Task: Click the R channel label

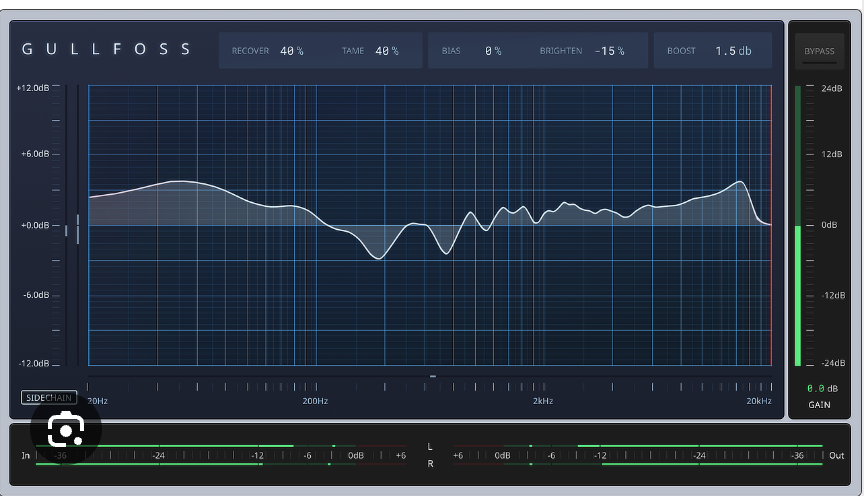Action: (x=430, y=464)
